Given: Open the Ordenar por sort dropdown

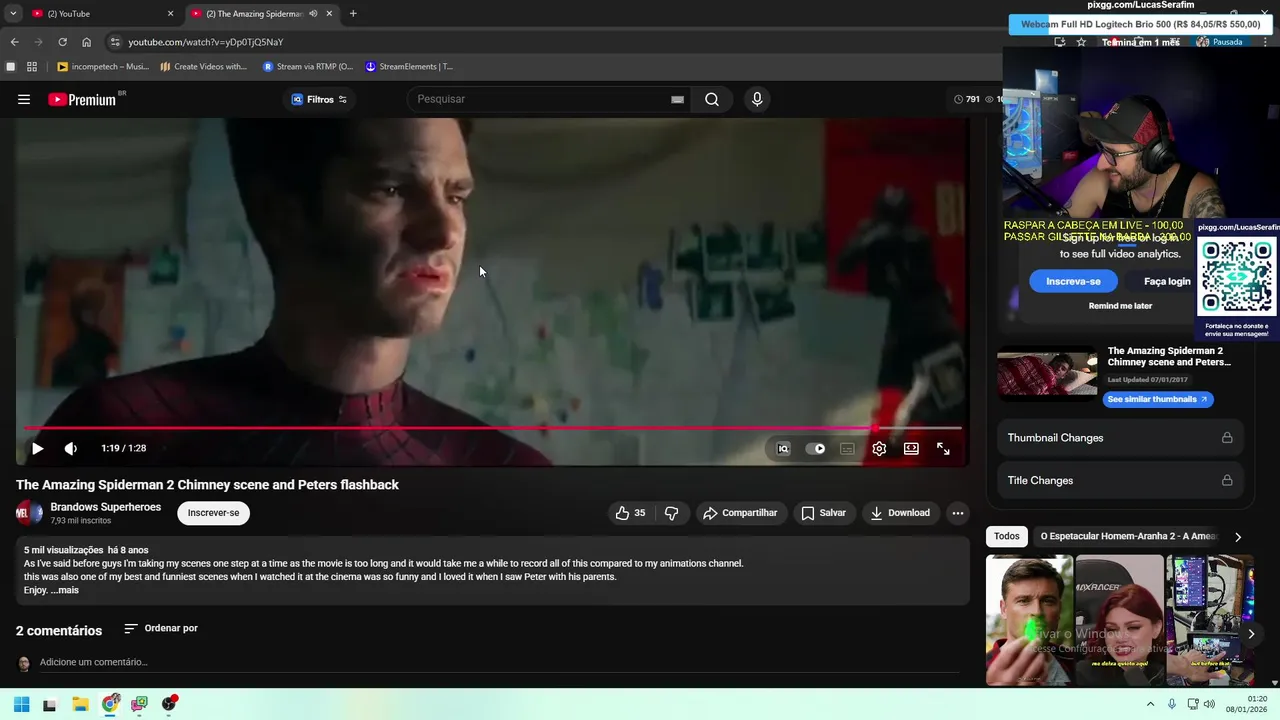Looking at the screenshot, I should click(x=161, y=628).
